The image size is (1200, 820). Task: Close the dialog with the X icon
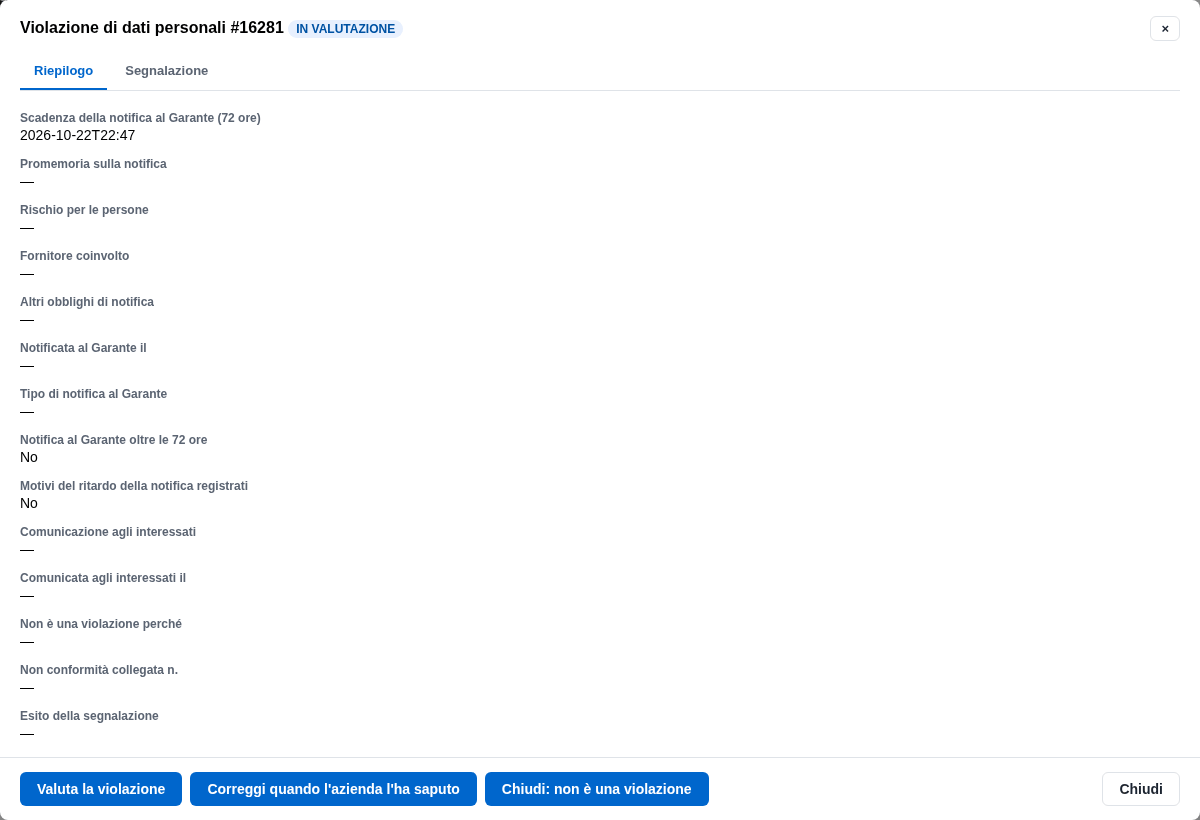[1165, 28]
